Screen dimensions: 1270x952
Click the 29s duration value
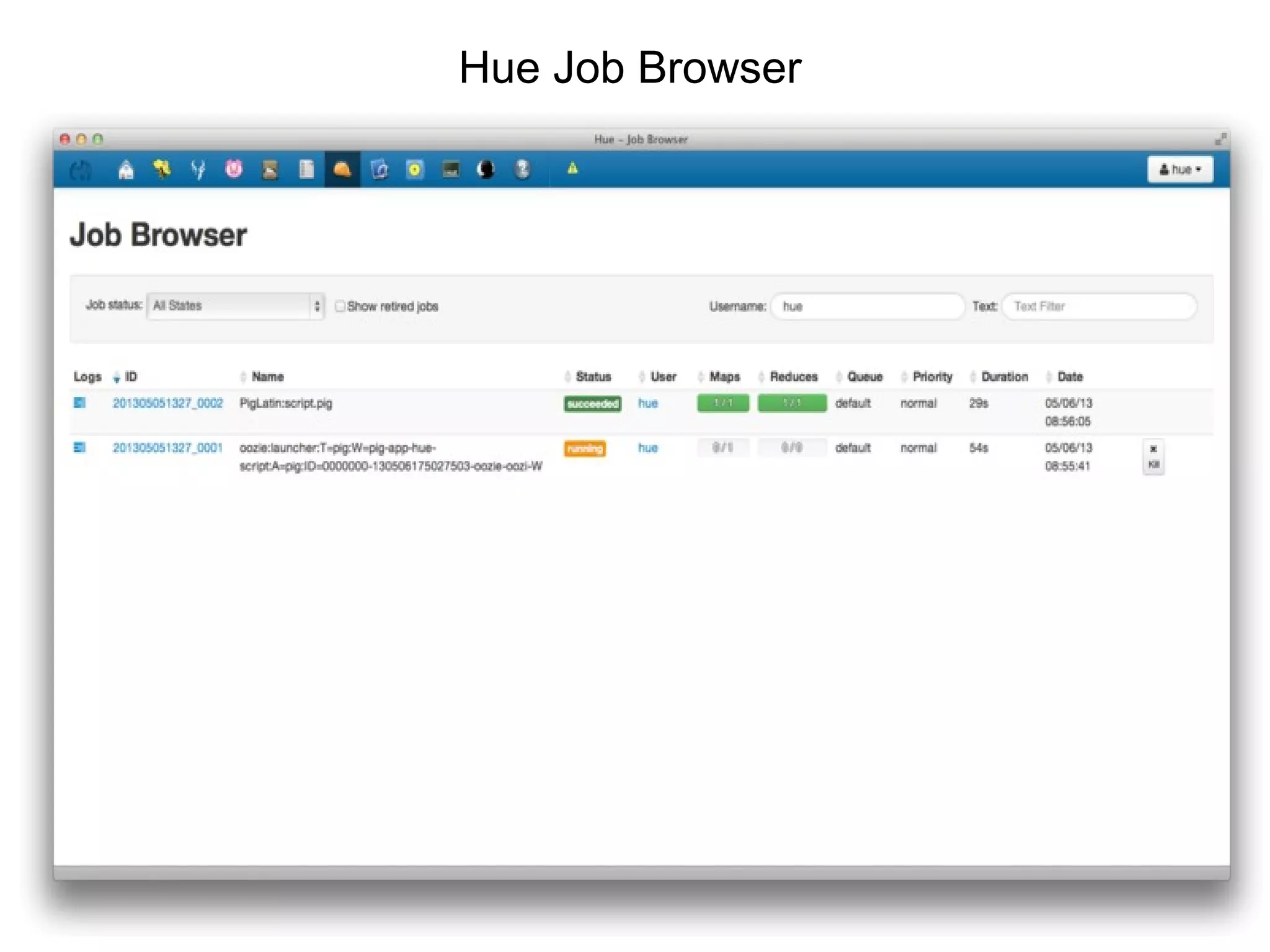979,403
